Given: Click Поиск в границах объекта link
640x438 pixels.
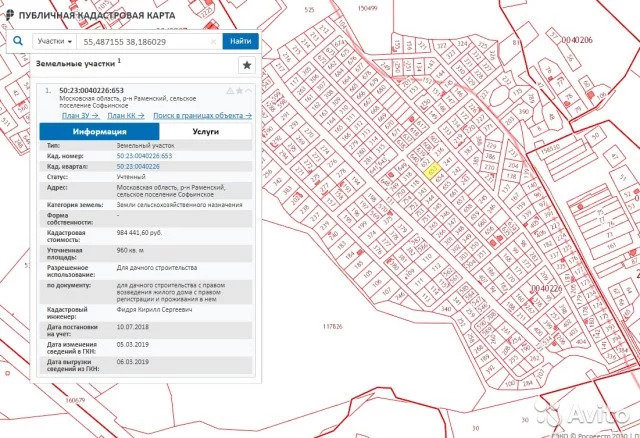Looking at the screenshot, I should tap(202, 116).
